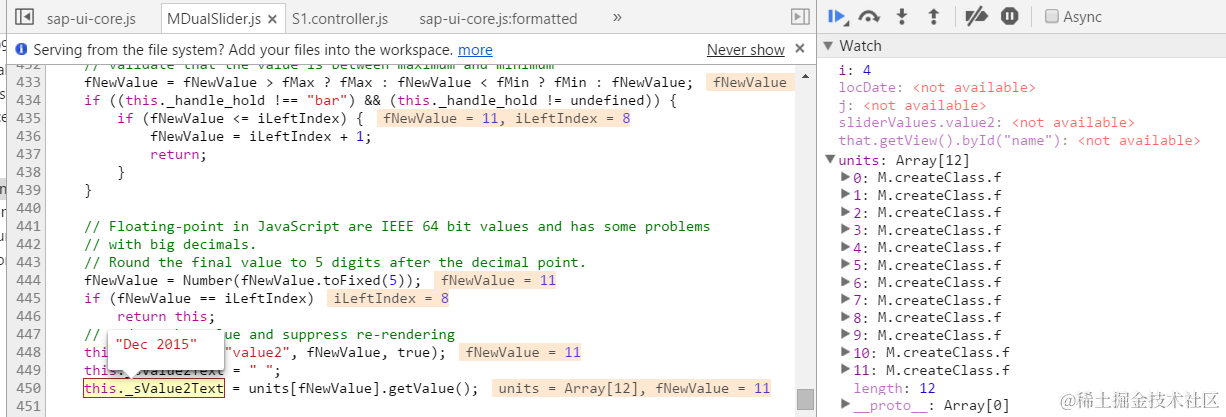Image resolution: width=1226 pixels, height=417 pixels.
Task: Open the sap-ui-core.js:formatted tab
Action: point(498,18)
